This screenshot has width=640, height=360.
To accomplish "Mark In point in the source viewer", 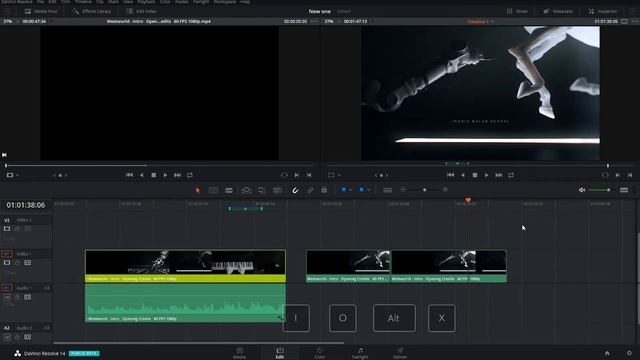I will click(x=297, y=175).
